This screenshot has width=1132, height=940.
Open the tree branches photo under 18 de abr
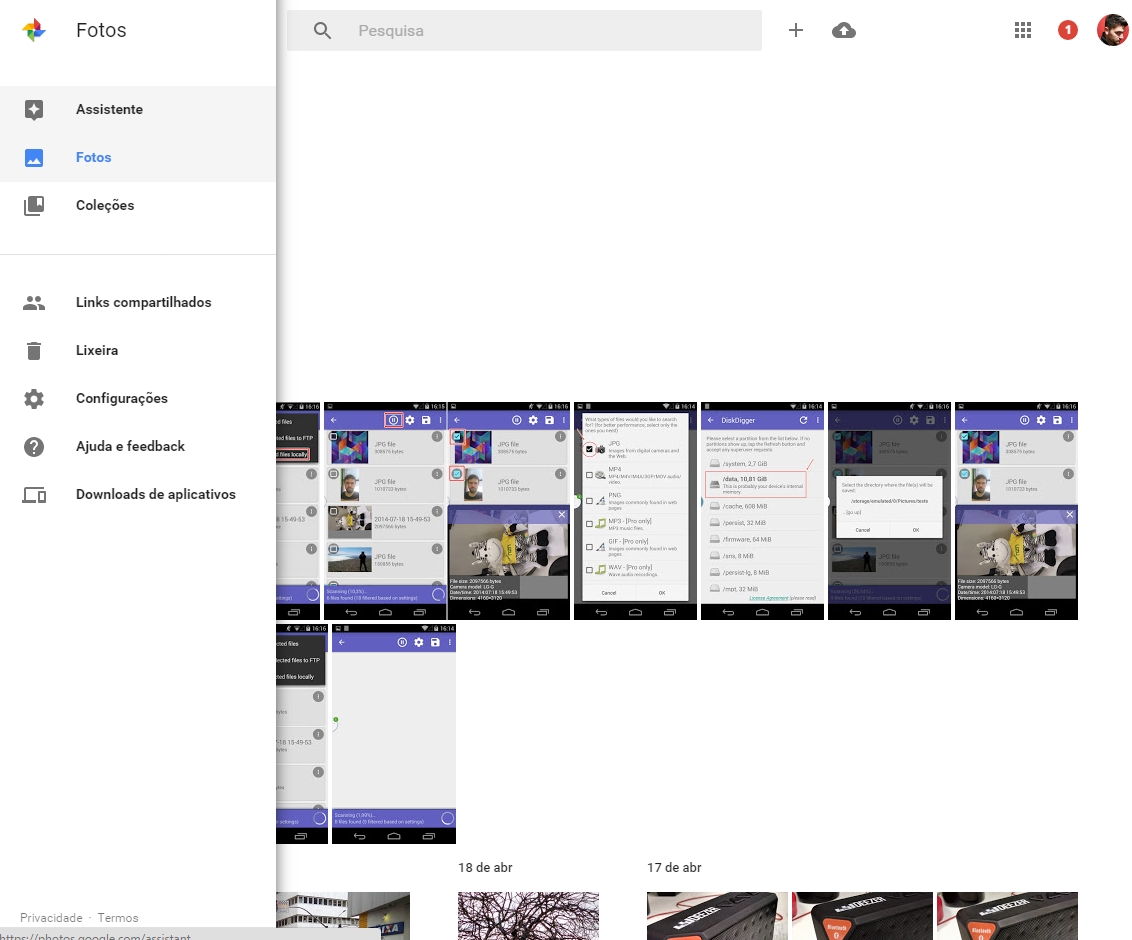pos(528,915)
